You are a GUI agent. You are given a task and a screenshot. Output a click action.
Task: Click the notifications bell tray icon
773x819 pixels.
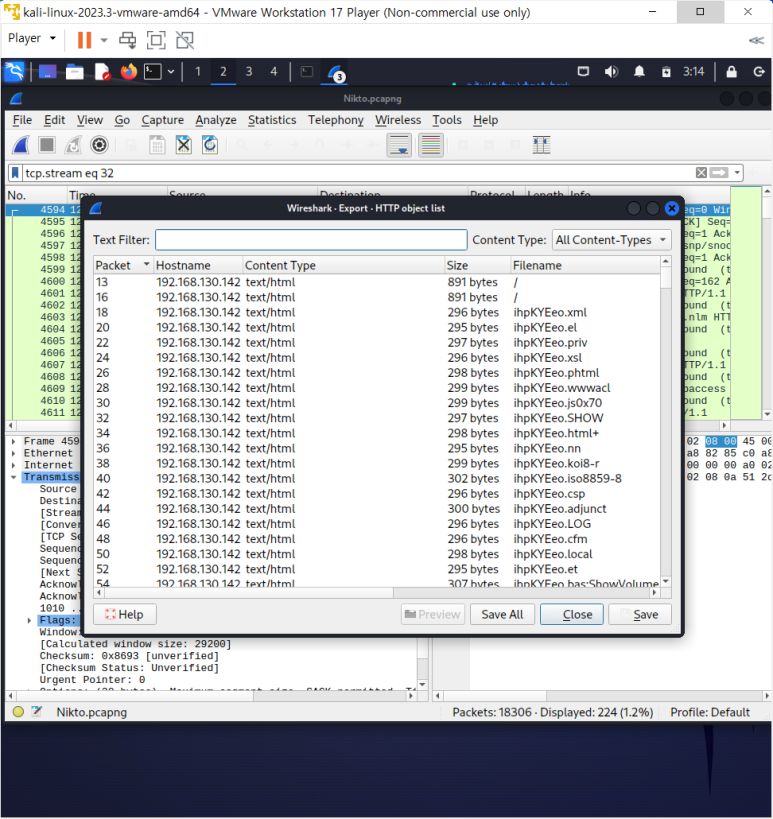(639, 72)
